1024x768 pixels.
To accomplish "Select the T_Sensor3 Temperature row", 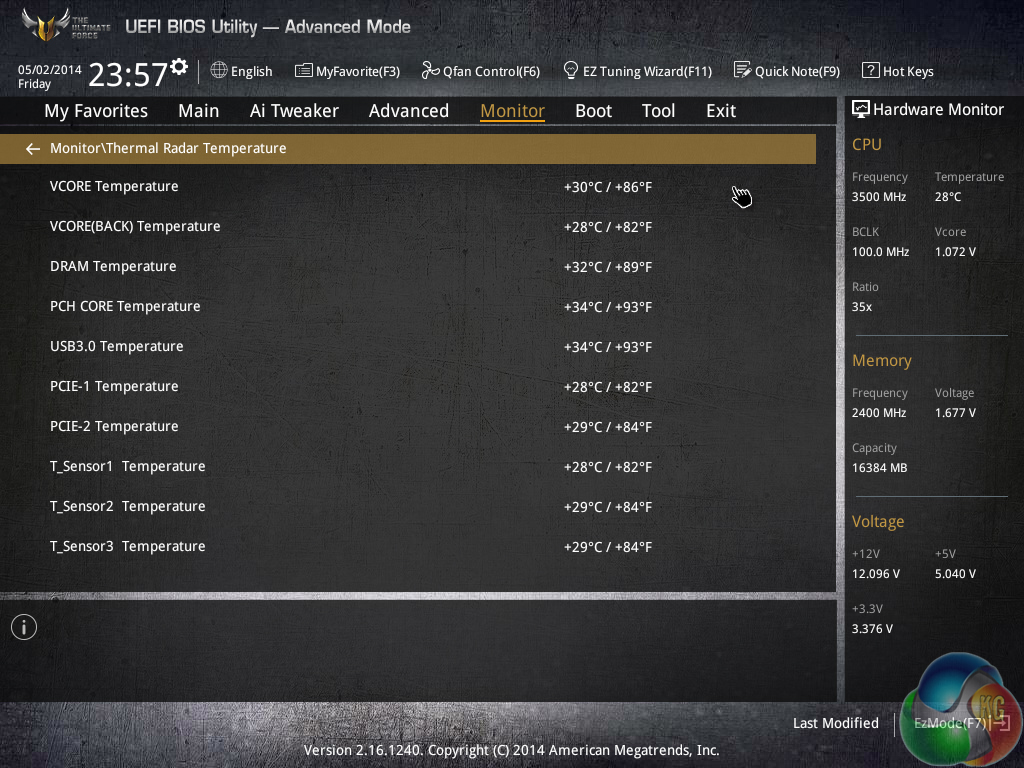I will point(408,547).
